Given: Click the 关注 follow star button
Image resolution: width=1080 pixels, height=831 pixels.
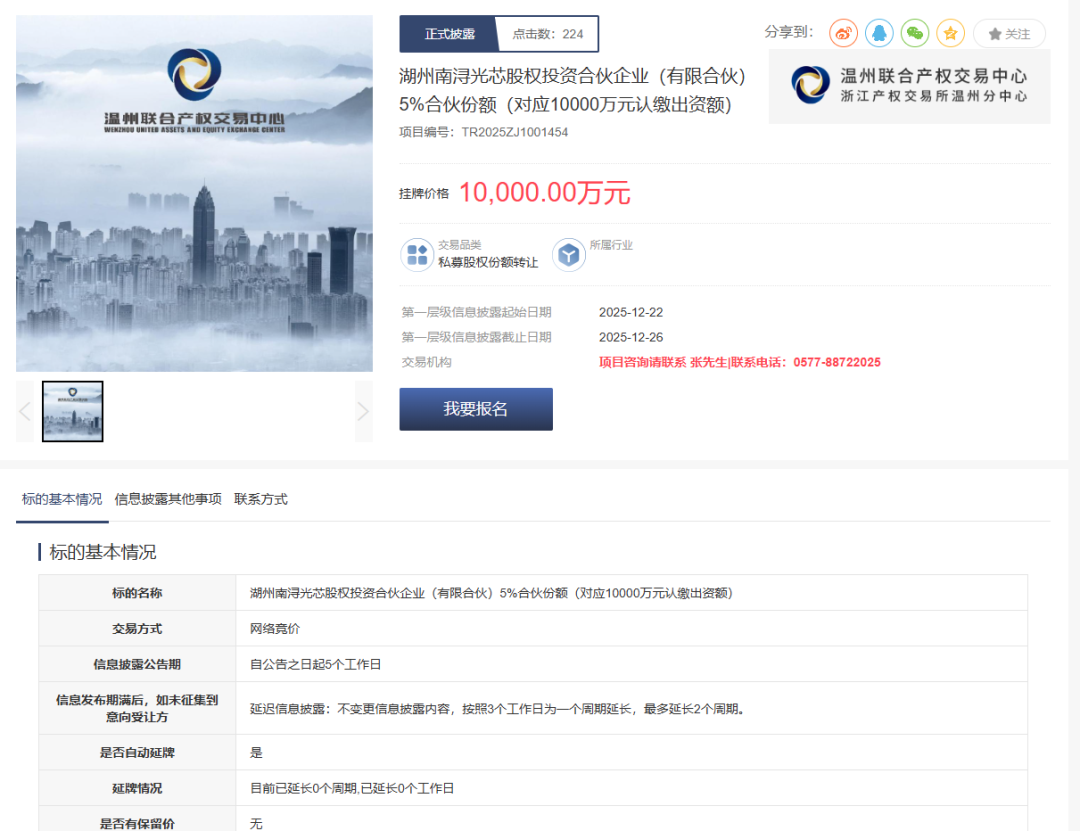Looking at the screenshot, I should pos(1009,34).
